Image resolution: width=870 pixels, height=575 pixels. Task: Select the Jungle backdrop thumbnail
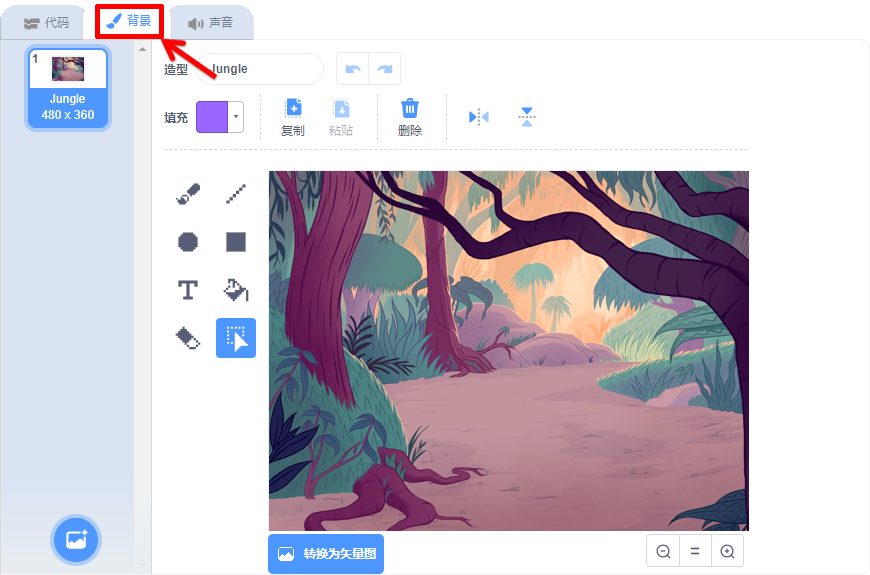[x=68, y=88]
